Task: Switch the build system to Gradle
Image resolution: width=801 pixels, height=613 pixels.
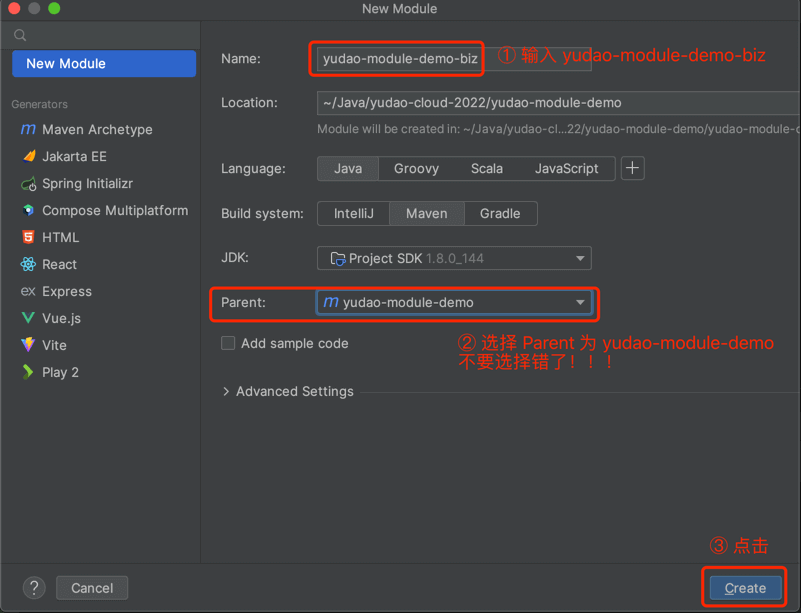Action: [499, 213]
